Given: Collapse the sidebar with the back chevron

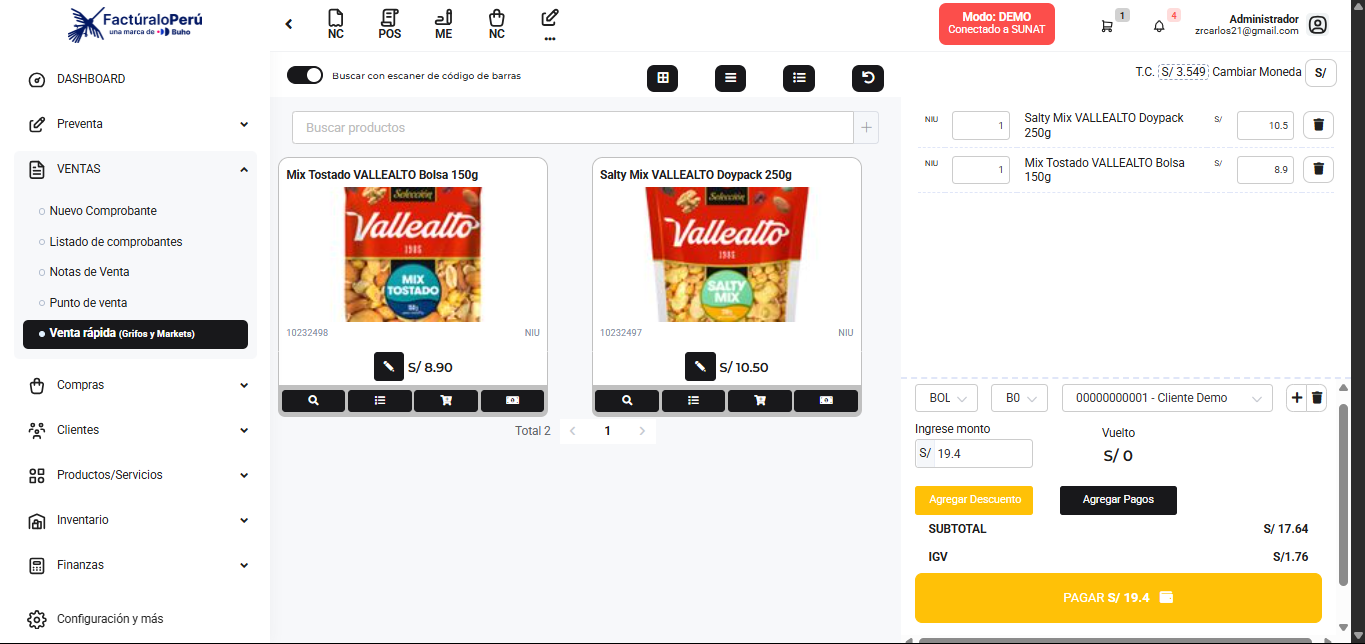Looking at the screenshot, I should pyautogui.click(x=289, y=24).
